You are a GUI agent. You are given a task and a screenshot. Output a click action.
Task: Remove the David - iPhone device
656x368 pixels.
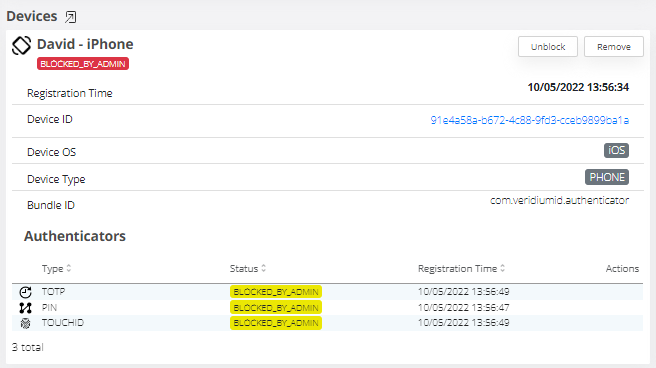tap(614, 46)
